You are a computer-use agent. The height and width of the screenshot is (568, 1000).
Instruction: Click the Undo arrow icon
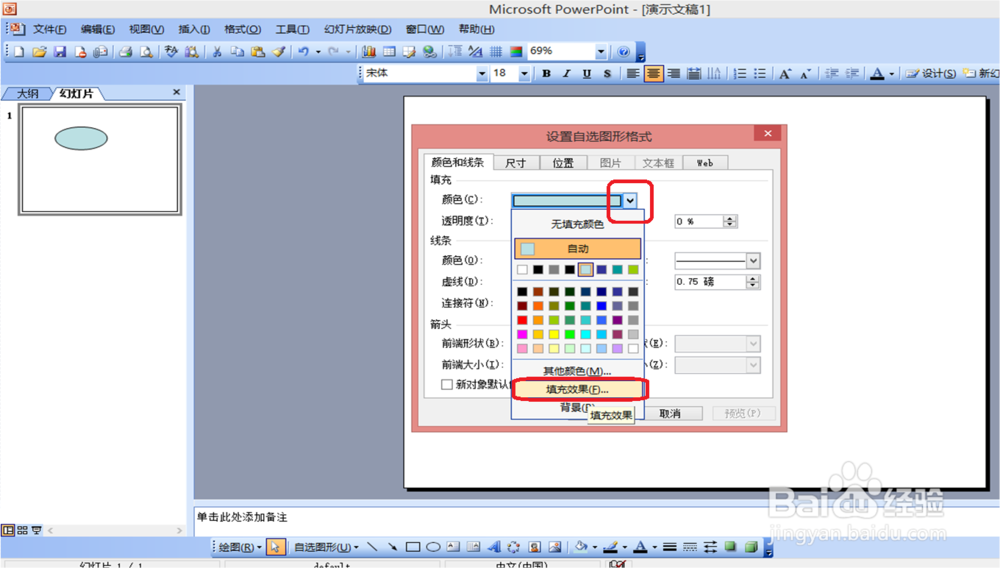point(304,52)
